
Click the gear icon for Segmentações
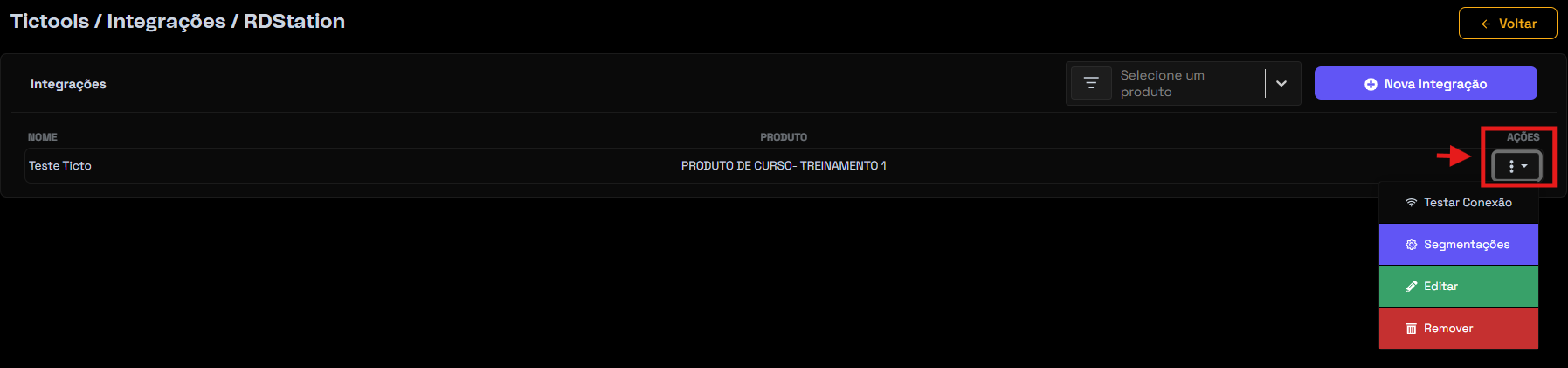[1411, 245]
